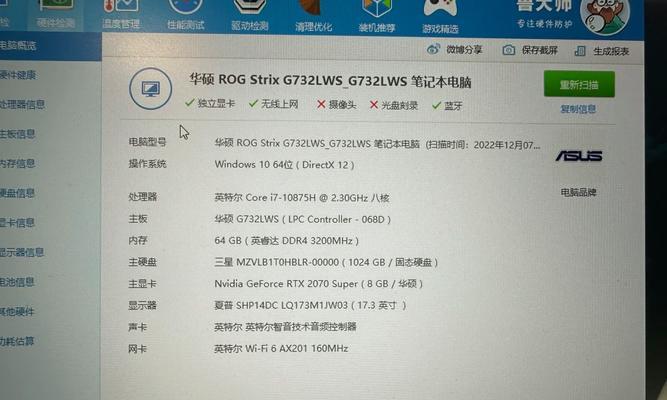
Task: Click the 64 GB DDR4 3200MHz memory text
Action: coord(286,241)
